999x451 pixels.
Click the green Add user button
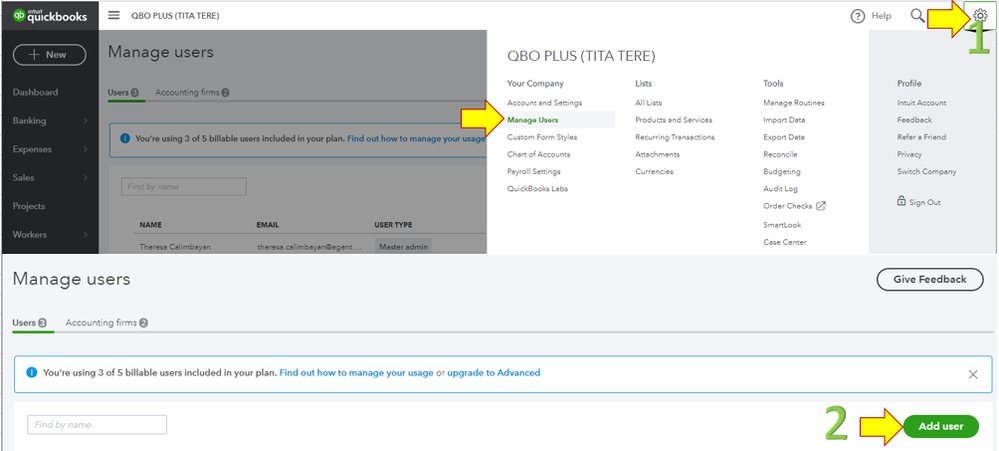point(940,426)
